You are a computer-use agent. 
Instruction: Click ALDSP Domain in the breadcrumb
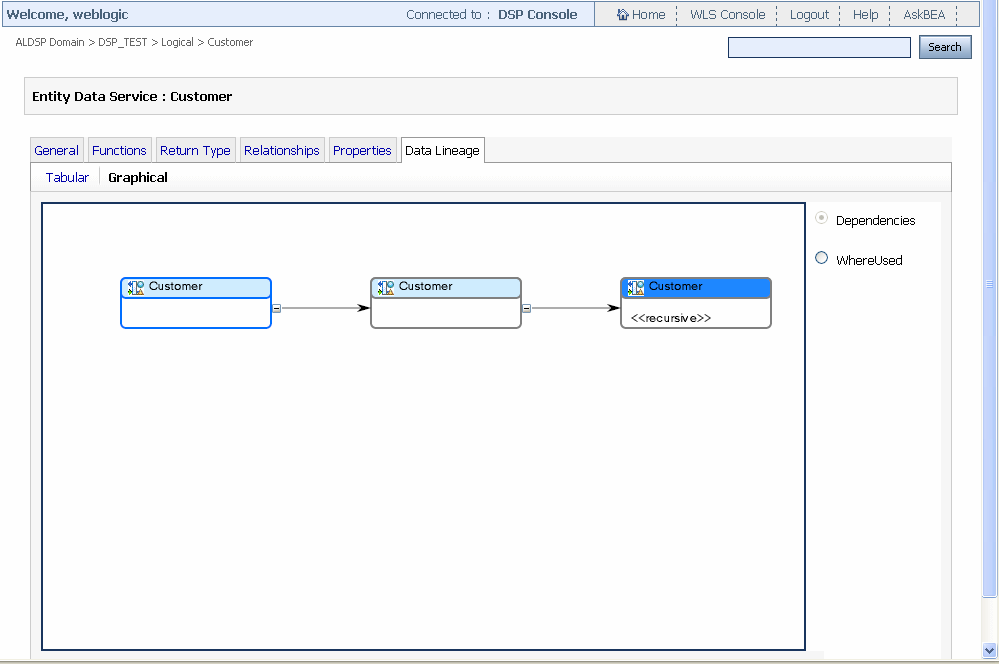(50, 42)
